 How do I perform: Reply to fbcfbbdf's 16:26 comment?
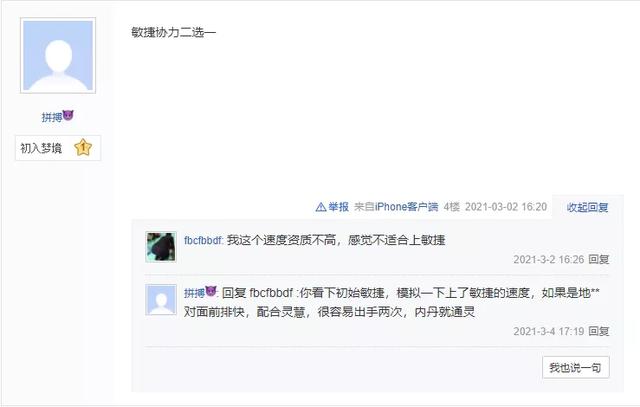599,259
